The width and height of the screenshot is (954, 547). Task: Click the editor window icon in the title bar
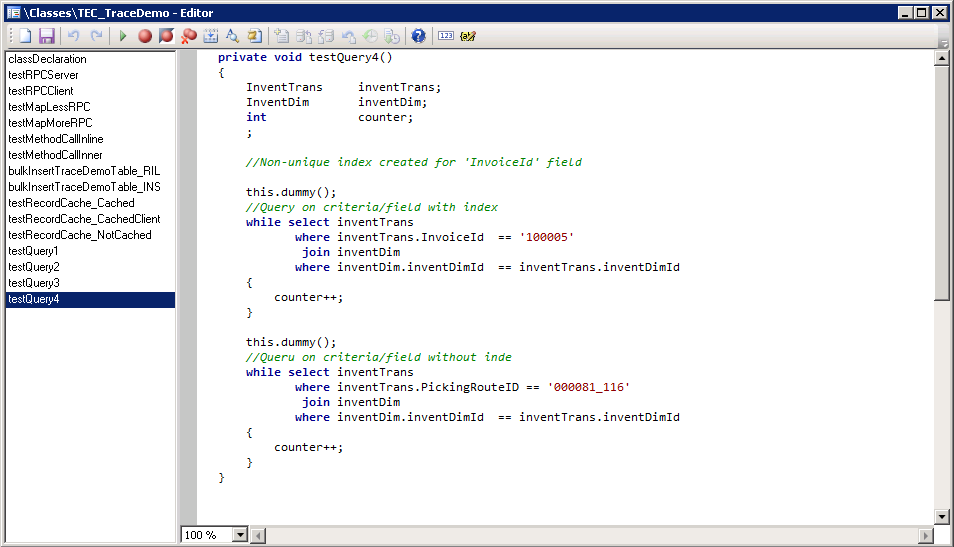coord(13,13)
